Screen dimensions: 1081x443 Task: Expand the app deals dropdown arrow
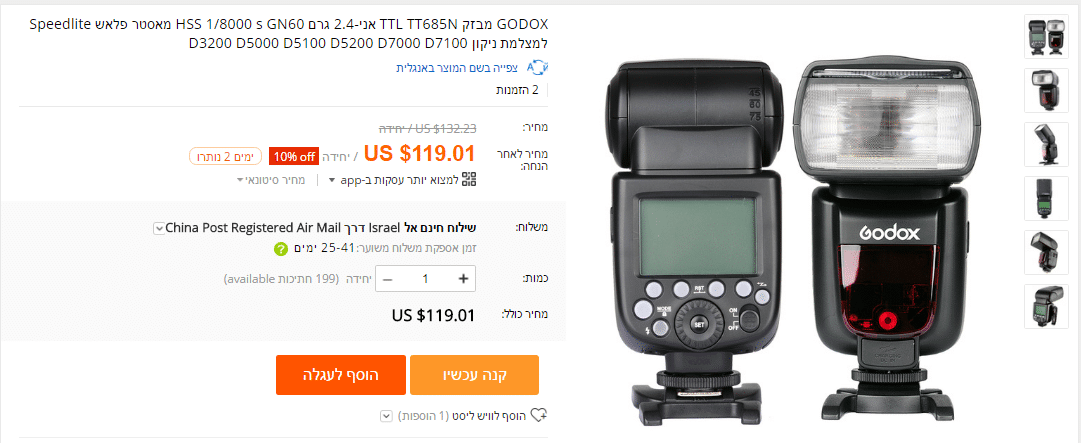tap(332, 181)
